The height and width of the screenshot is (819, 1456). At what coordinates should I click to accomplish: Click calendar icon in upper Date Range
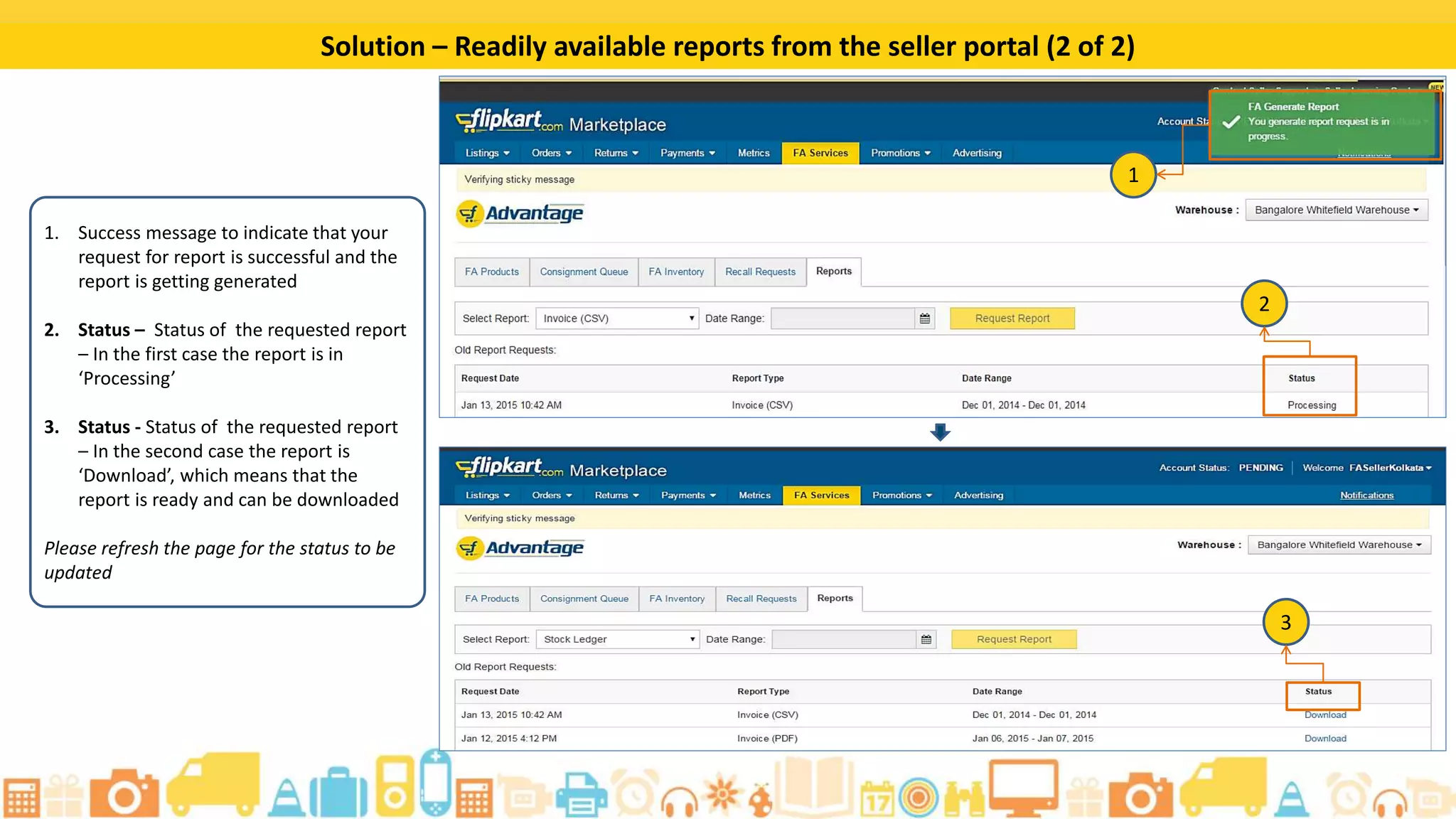pyautogui.click(x=924, y=318)
